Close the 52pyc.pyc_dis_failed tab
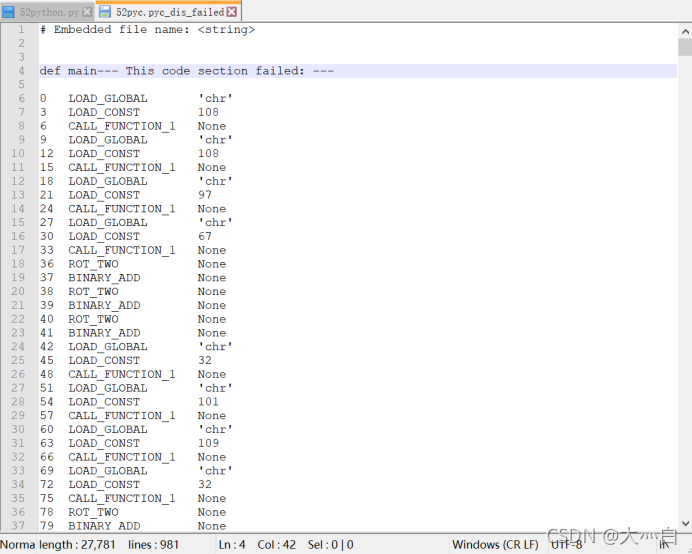692x554 pixels. (x=231, y=12)
